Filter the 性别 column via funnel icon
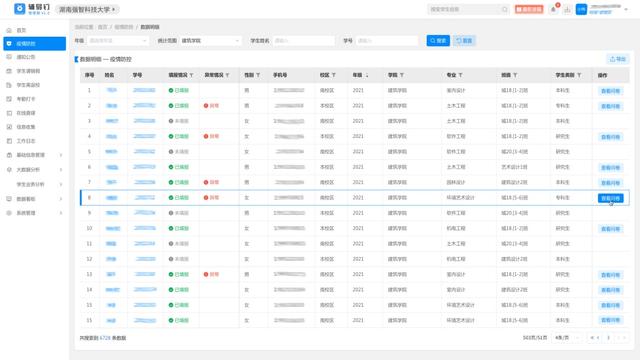Viewport: 640px width, 360px height. [x=258, y=75]
